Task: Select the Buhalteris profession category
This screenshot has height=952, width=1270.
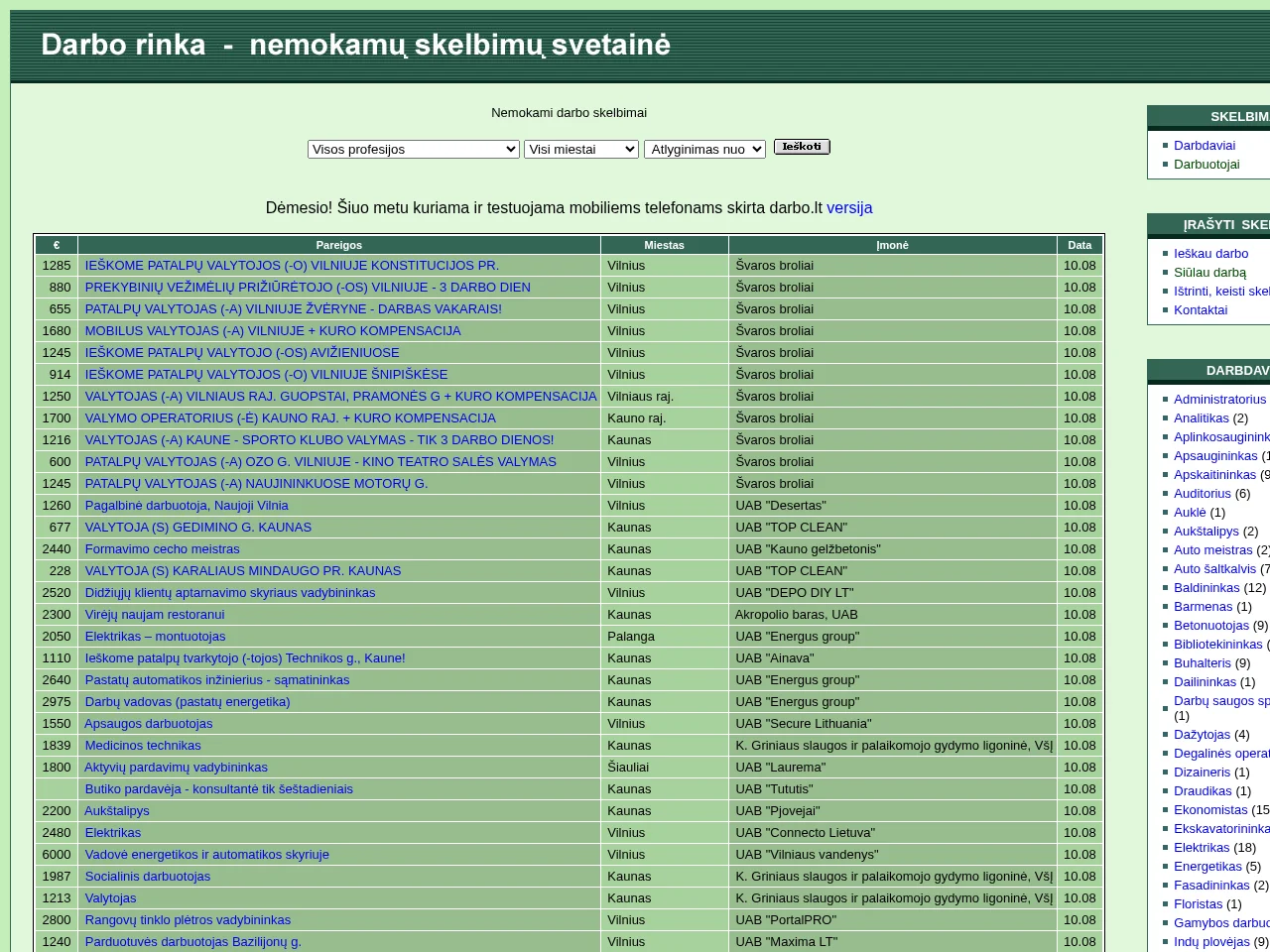Action: click(x=1203, y=663)
